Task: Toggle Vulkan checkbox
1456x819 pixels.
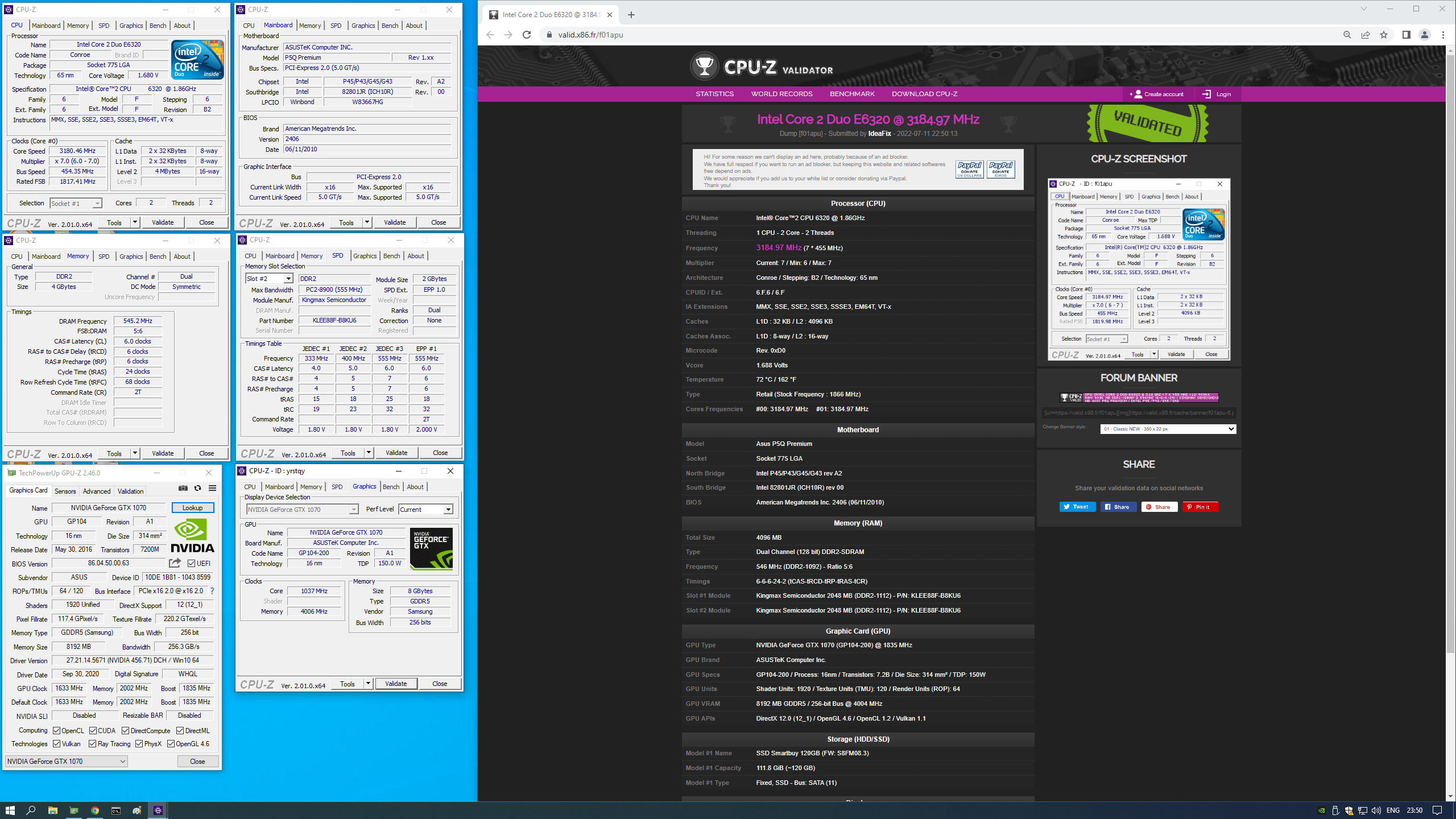Action: pyautogui.click(x=56, y=744)
